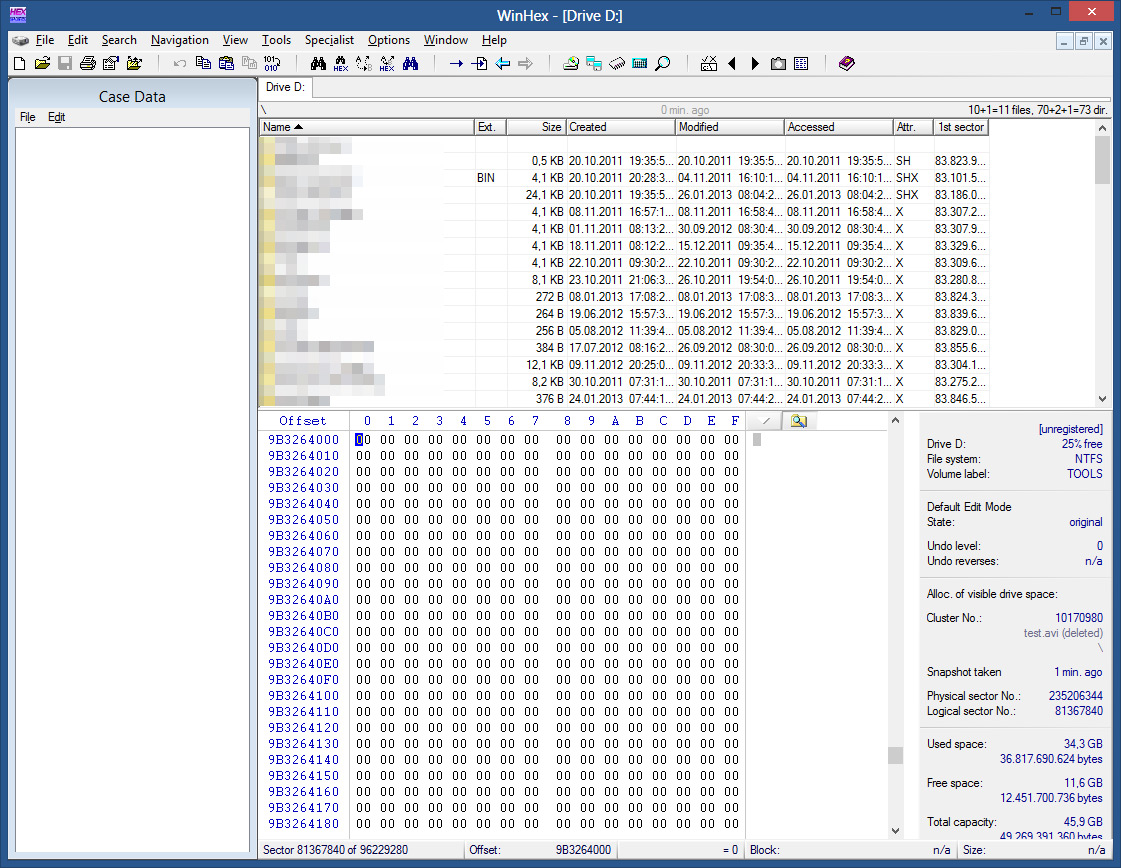
Task: Open file Properties via toolbar icon
Action: click(x=111, y=64)
